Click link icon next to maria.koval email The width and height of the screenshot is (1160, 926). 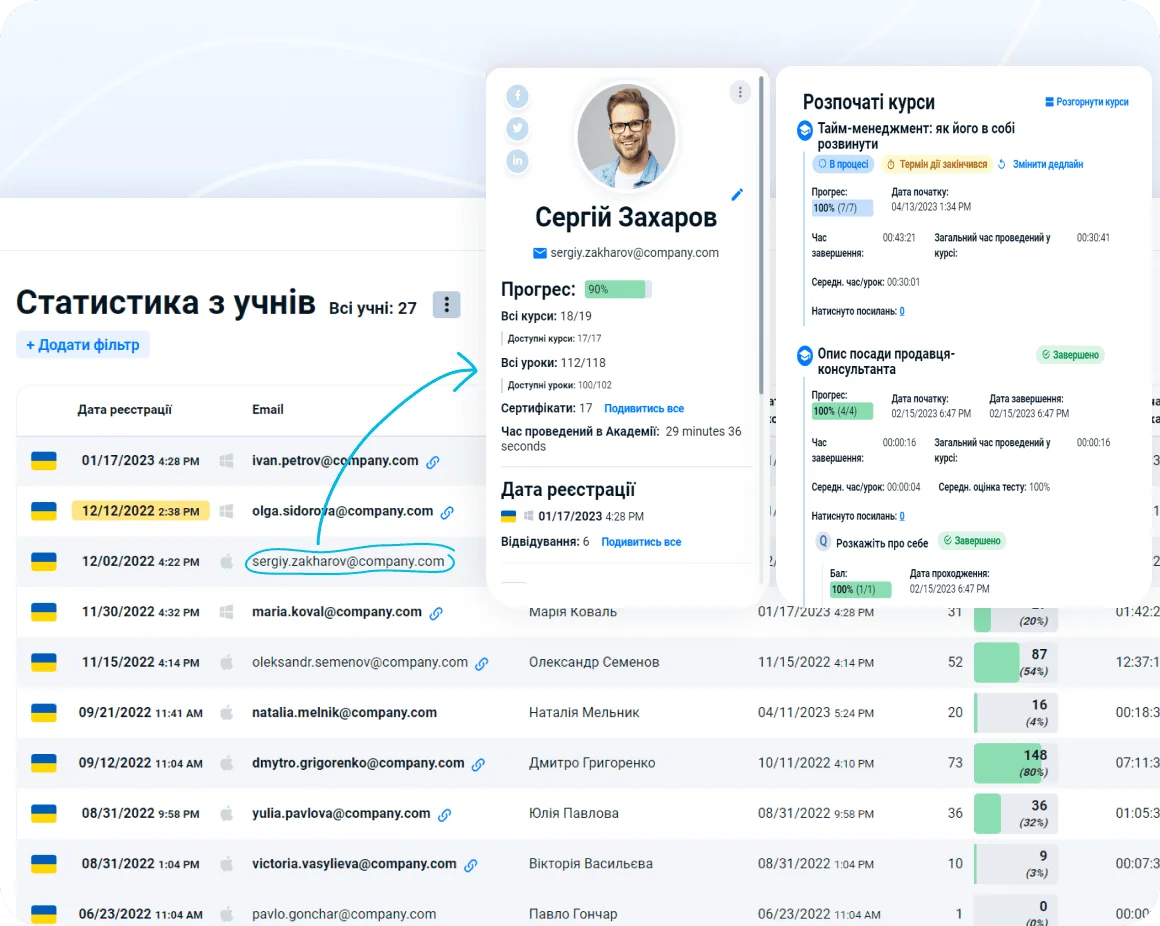[436, 613]
